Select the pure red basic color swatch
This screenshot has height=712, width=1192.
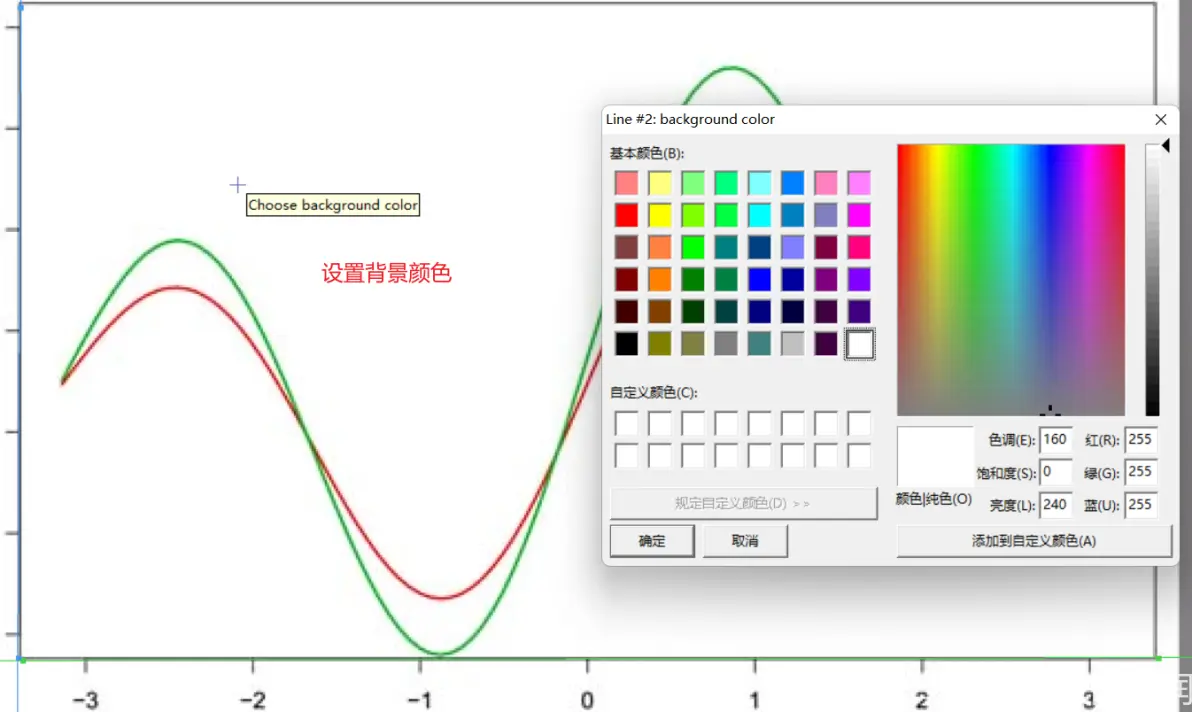tap(626, 215)
